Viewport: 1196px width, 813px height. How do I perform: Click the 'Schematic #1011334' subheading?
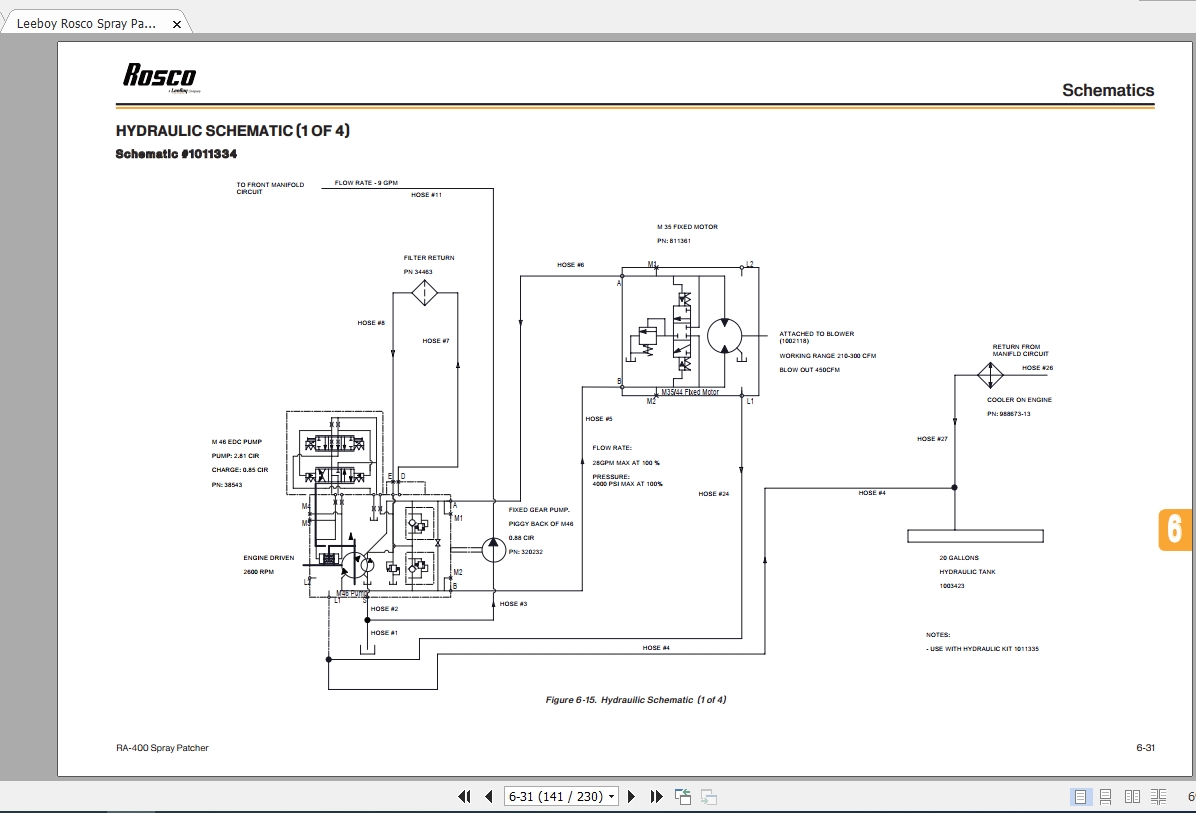pos(176,154)
